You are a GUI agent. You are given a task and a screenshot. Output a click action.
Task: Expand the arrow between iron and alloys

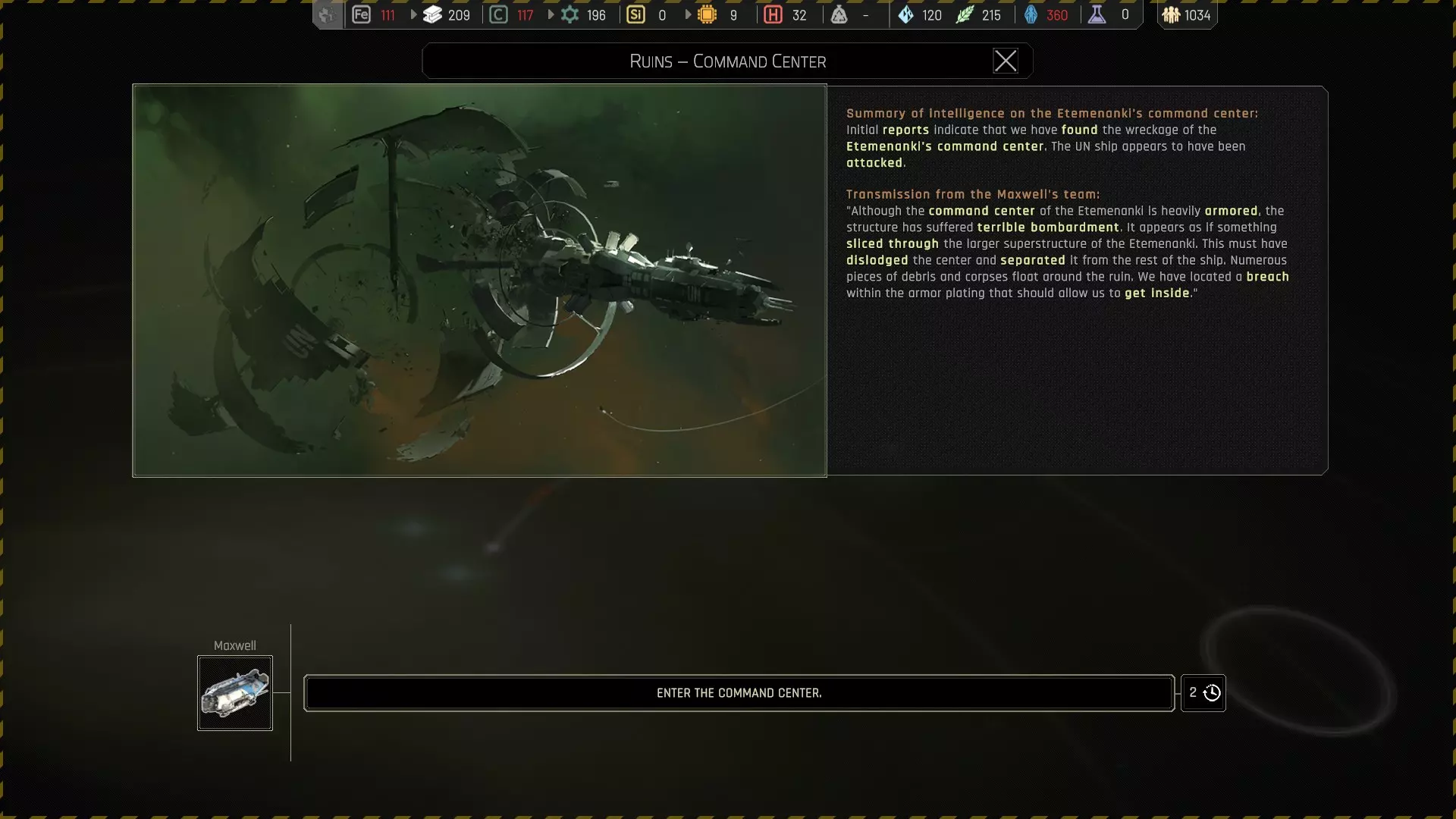tap(413, 14)
